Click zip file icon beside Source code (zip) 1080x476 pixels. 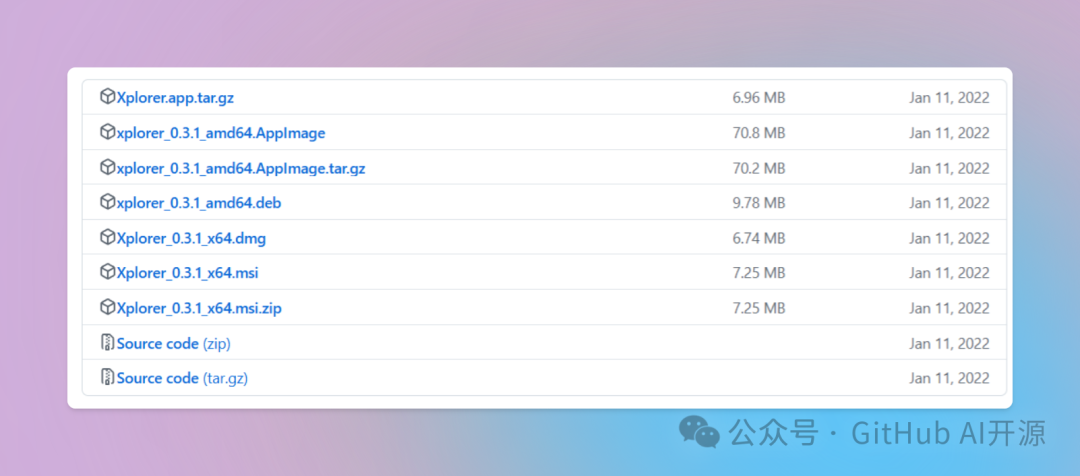(x=107, y=342)
